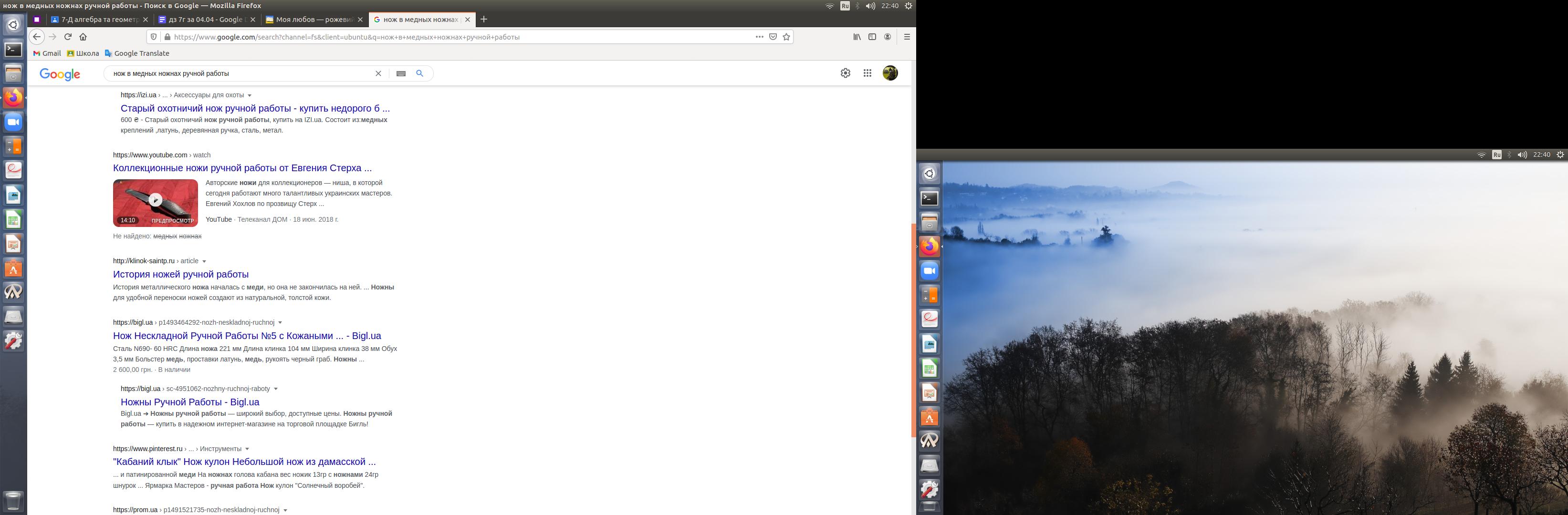Open Google search settings gear
This screenshot has height=515, width=1568.
coord(846,73)
